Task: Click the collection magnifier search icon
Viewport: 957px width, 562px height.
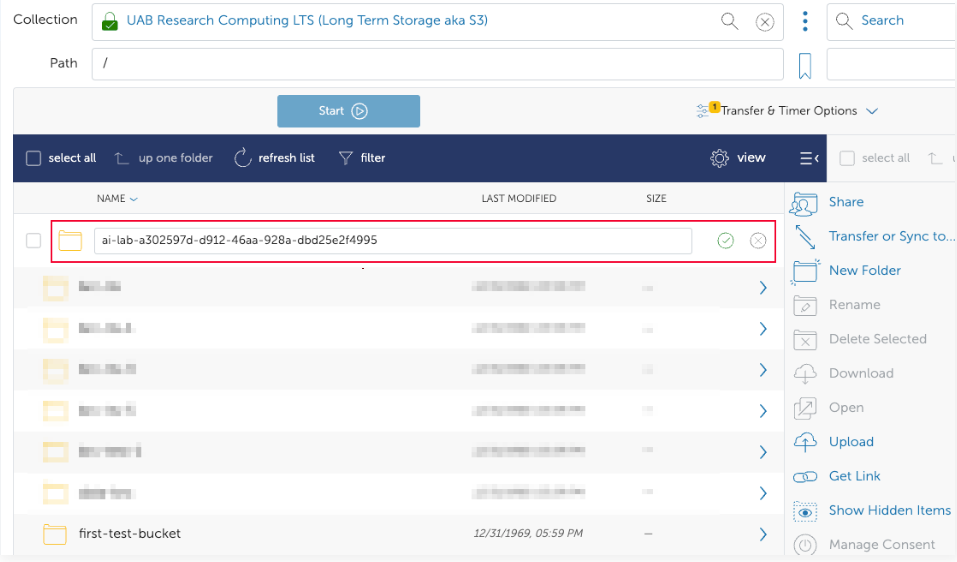Action: click(730, 21)
